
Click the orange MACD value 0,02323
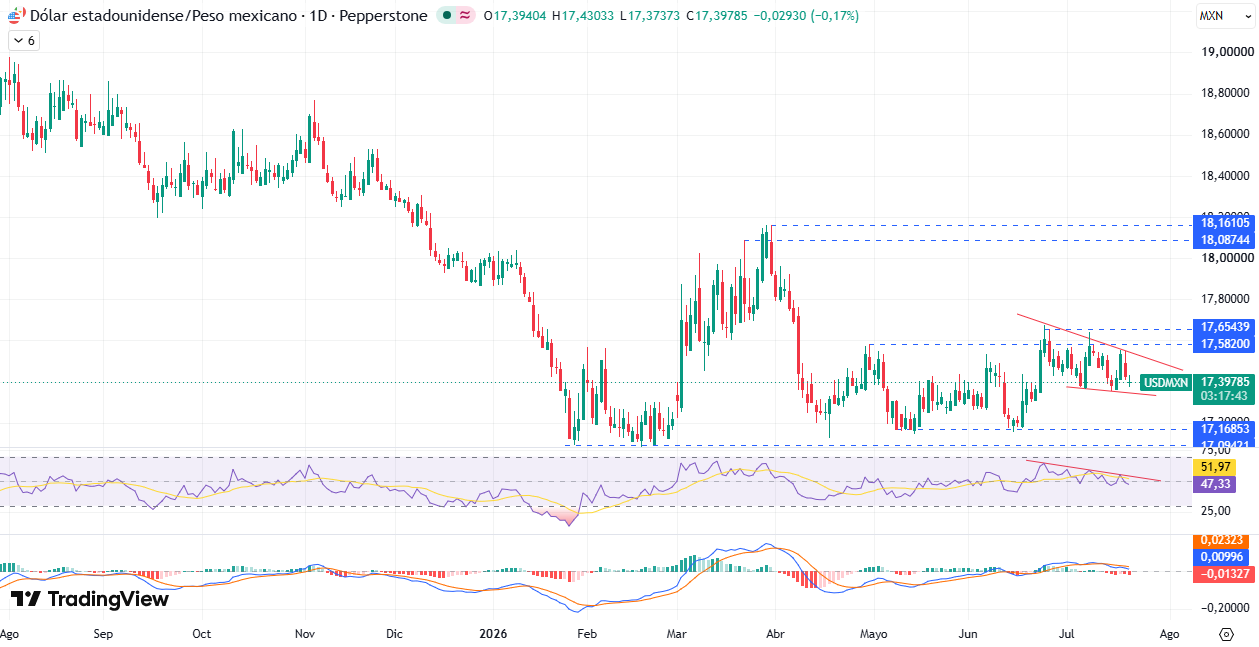pyautogui.click(x=1222, y=540)
